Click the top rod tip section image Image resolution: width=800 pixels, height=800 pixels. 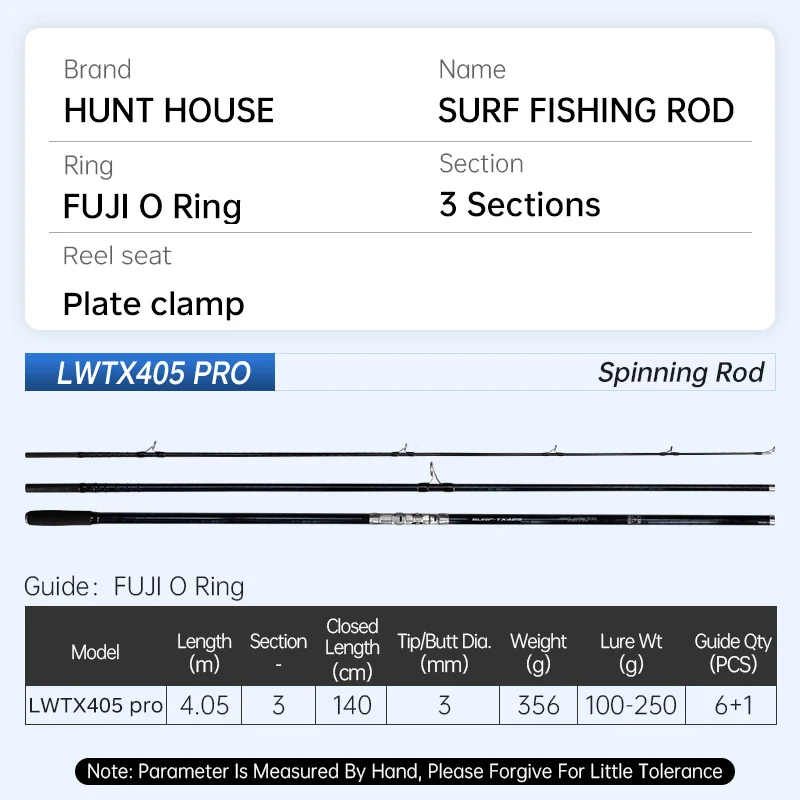[400, 453]
